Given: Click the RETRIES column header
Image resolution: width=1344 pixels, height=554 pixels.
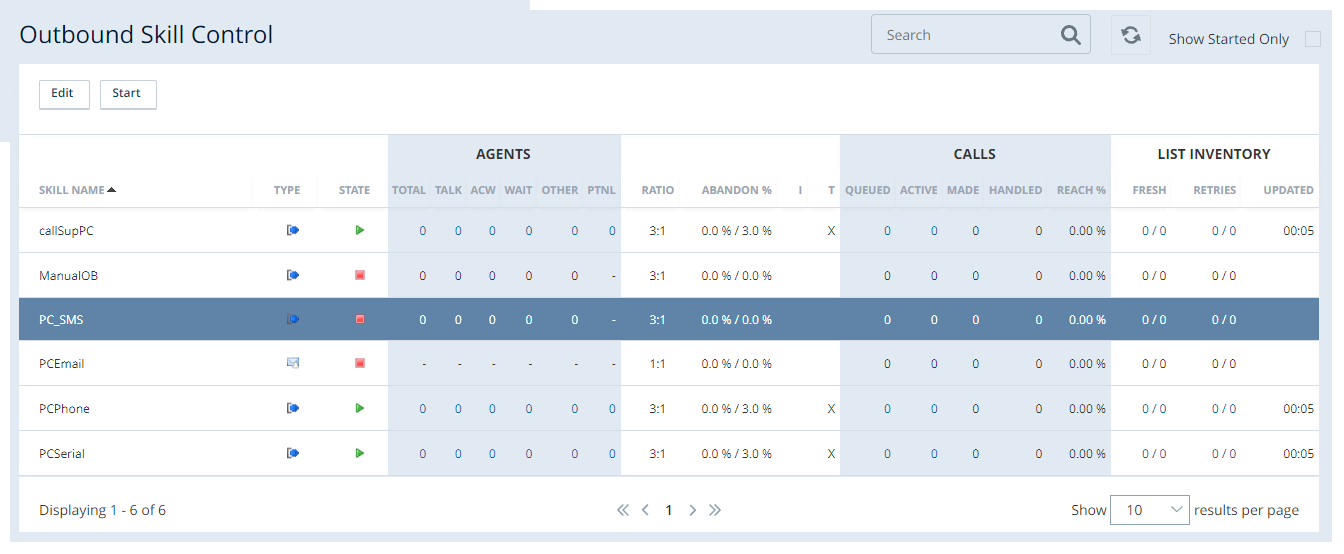Looking at the screenshot, I should pyautogui.click(x=1215, y=190).
